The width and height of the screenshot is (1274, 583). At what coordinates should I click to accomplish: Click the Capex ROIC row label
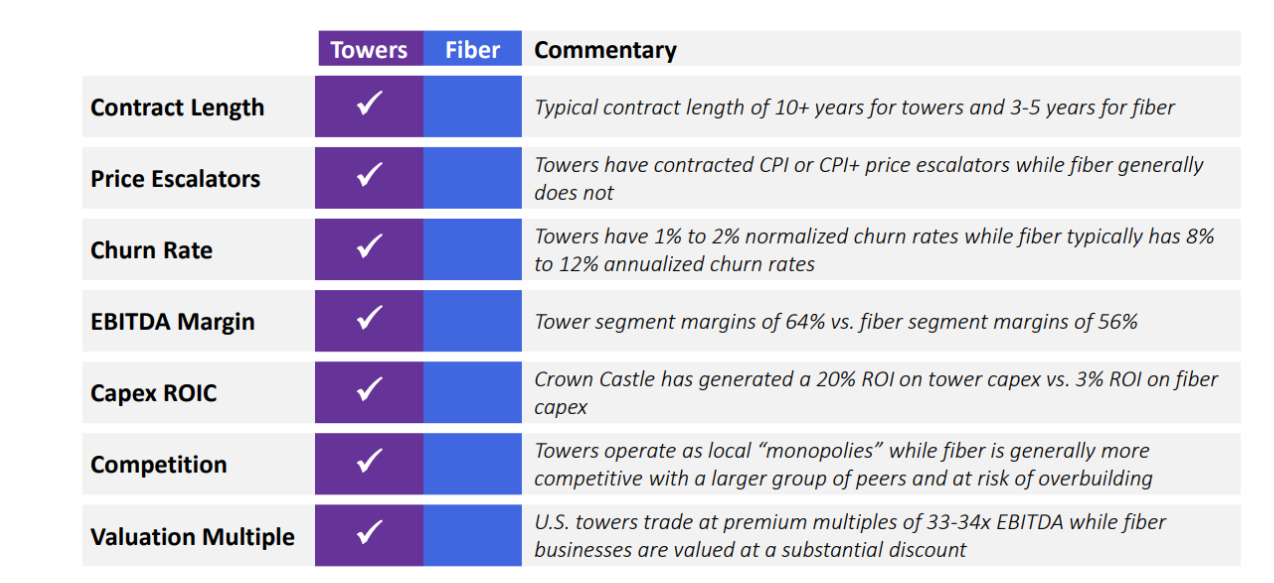[153, 393]
